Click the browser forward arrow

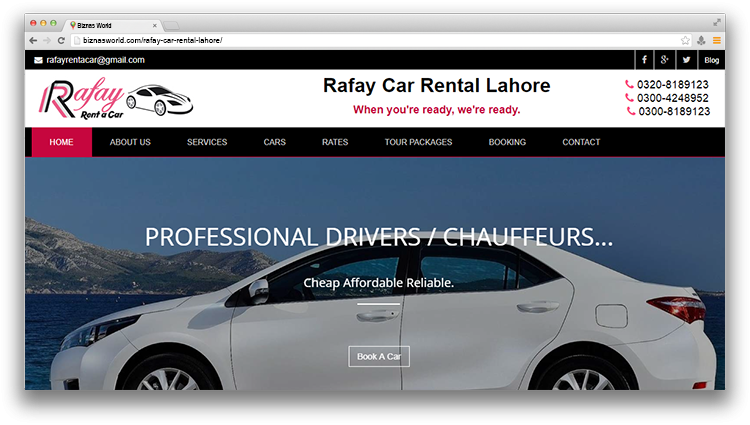pos(47,41)
